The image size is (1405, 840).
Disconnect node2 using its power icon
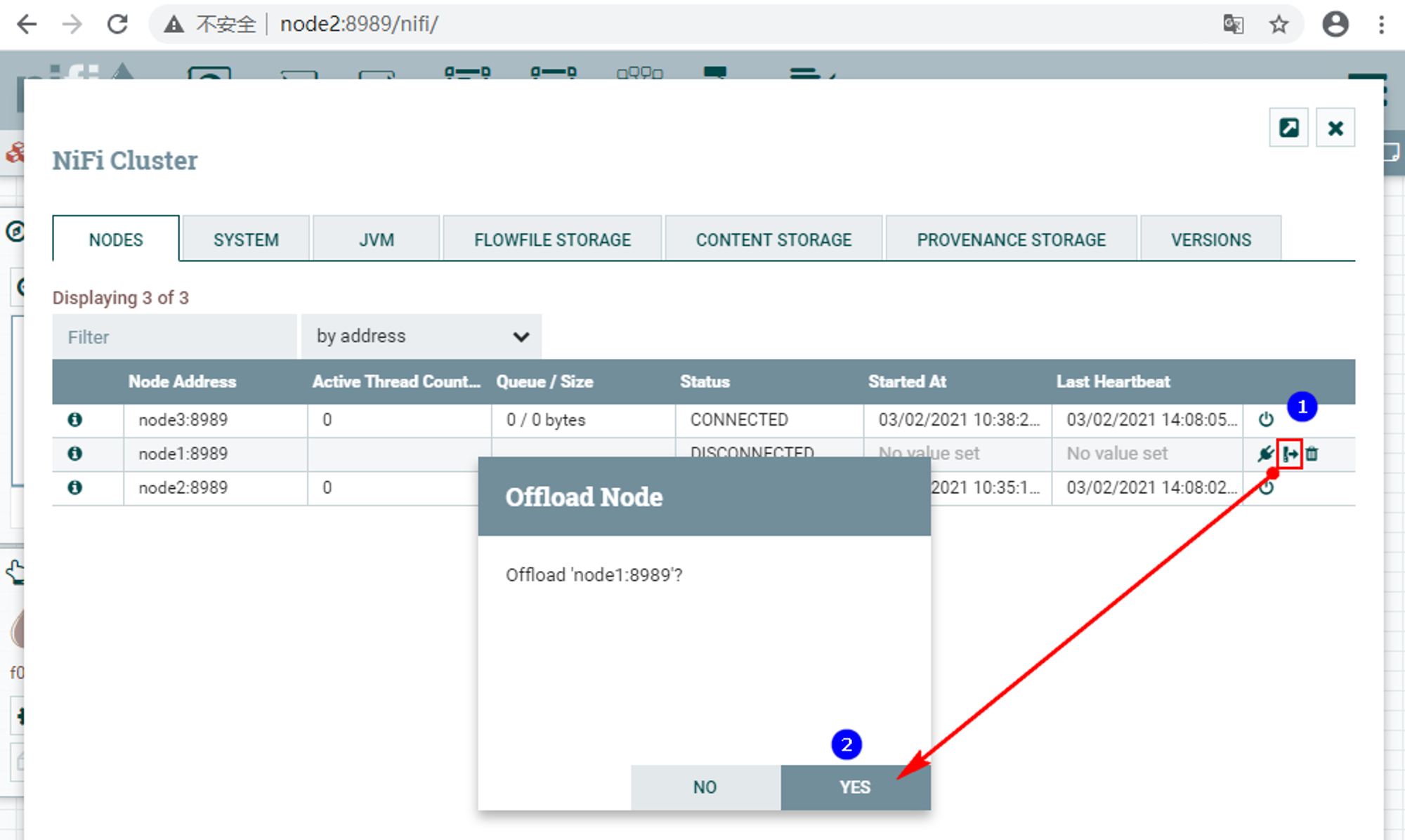click(x=1266, y=487)
